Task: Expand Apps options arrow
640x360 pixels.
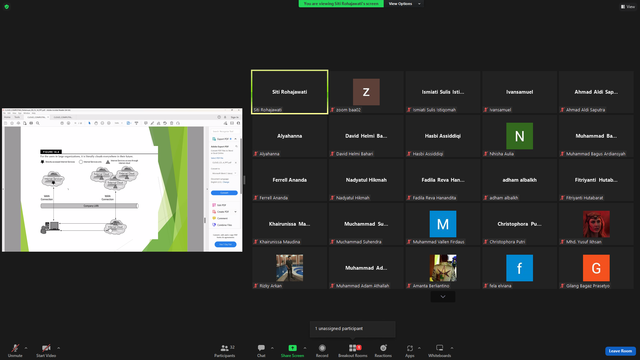Action: point(419,348)
